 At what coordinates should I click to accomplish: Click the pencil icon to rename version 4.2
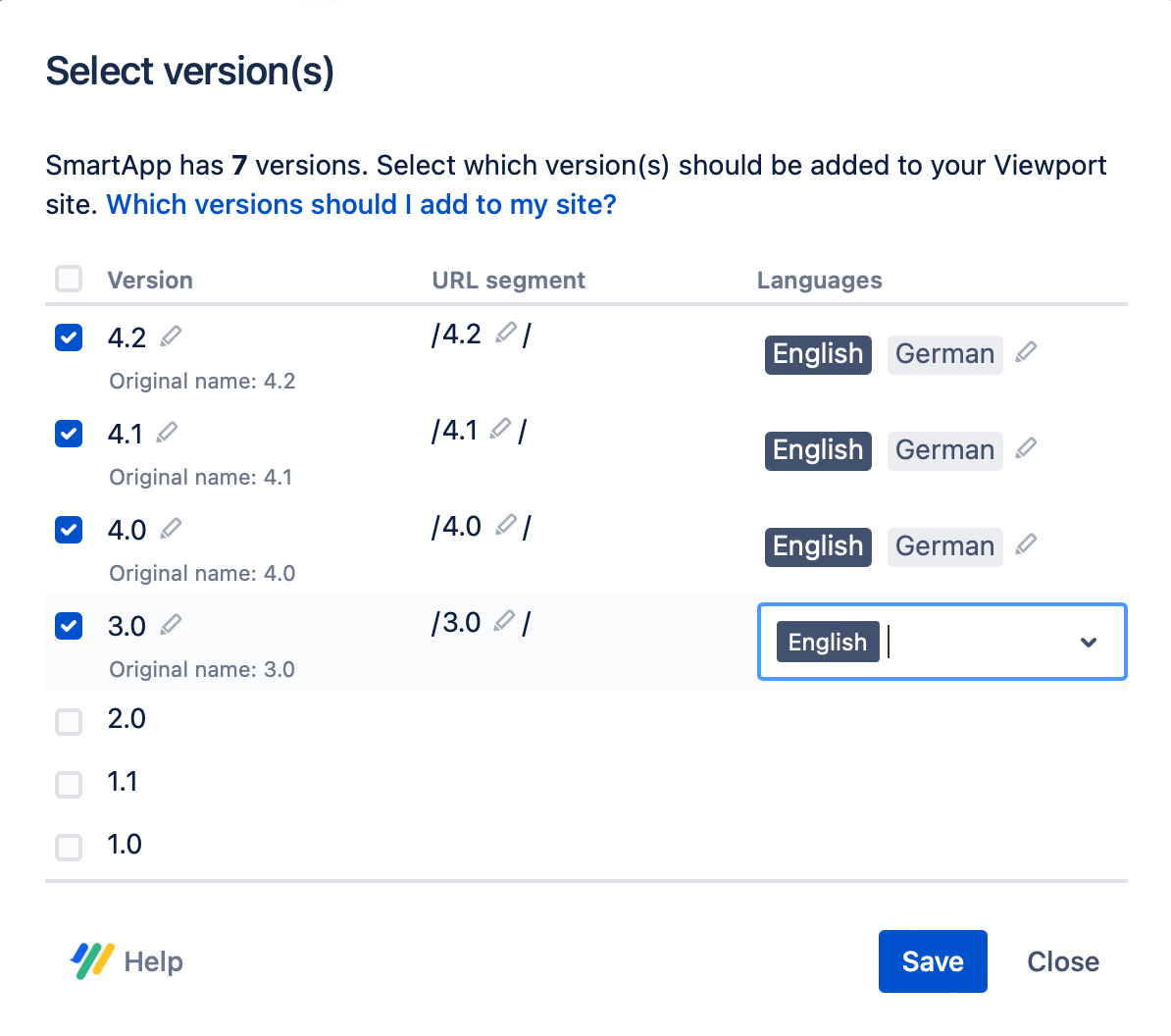tap(170, 336)
